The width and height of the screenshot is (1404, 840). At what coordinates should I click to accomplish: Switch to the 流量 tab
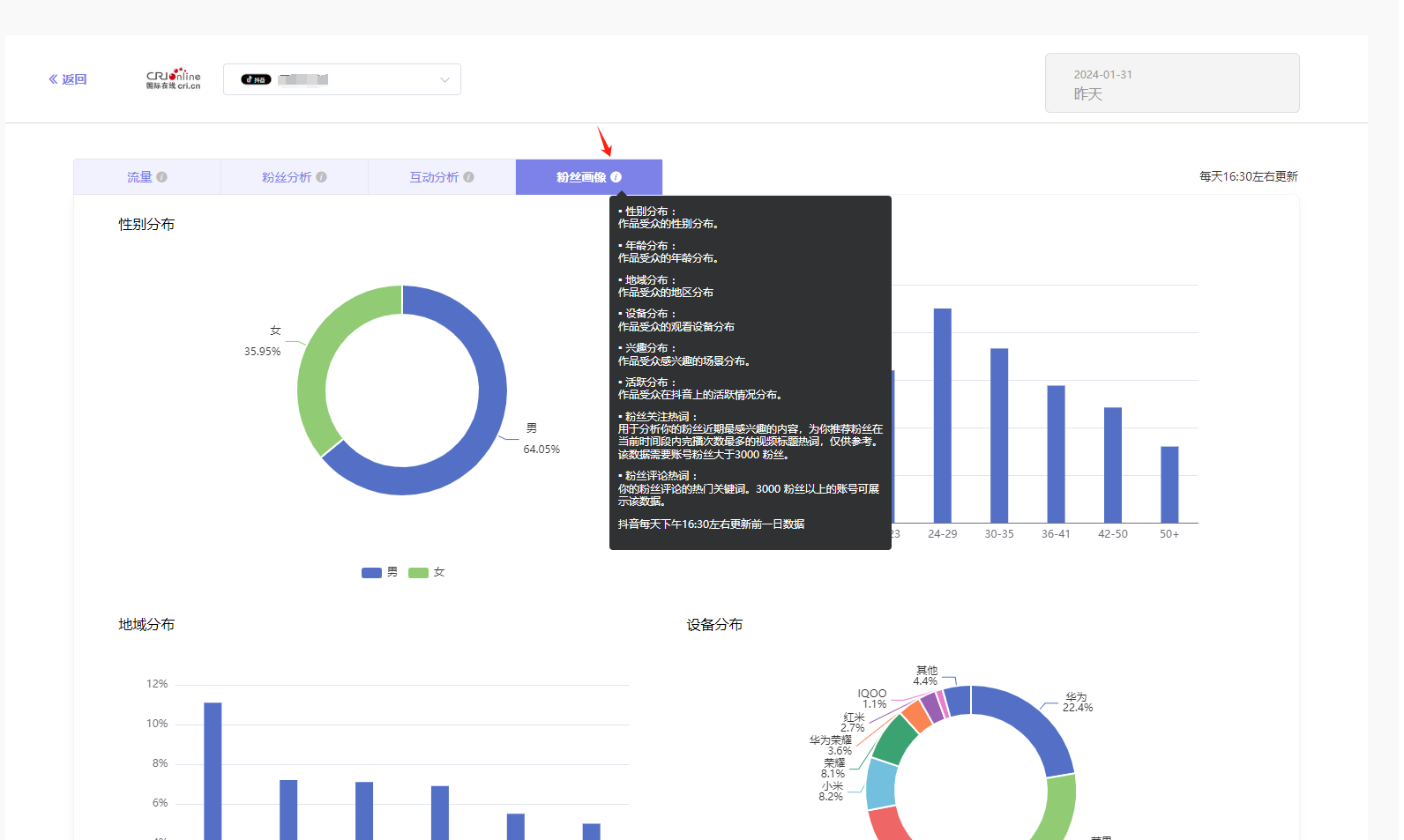(x=147, y=177)
